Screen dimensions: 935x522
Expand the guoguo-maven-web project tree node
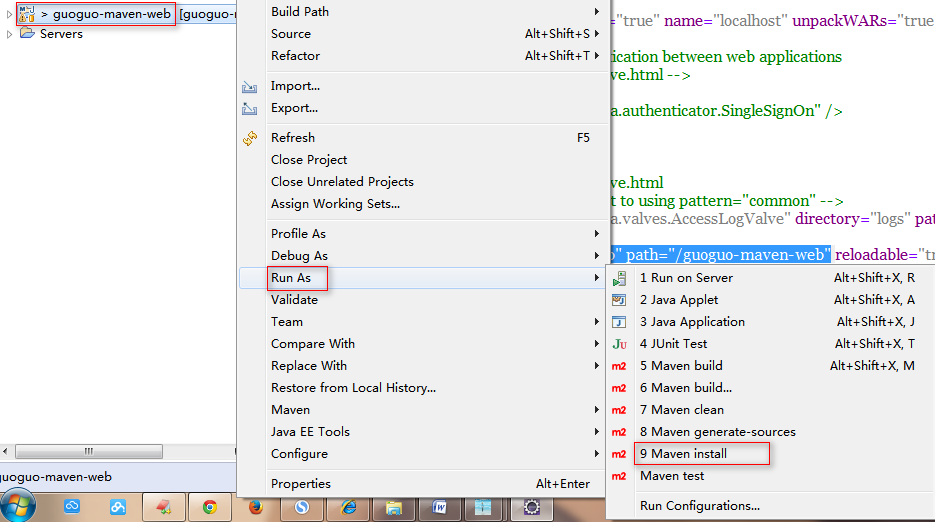9,14
